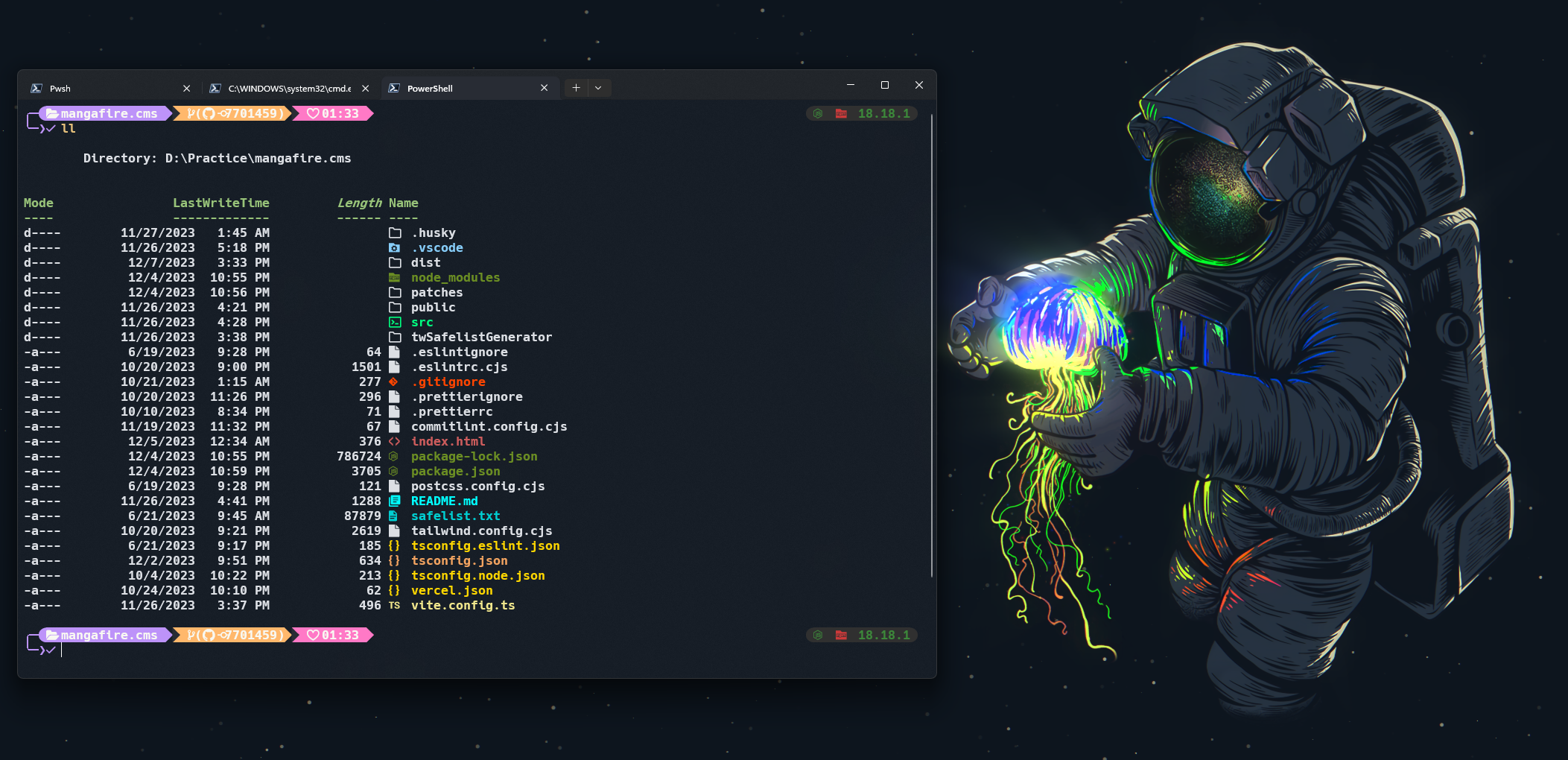Screen dimensions: 1568x760
Task: Open a new terminal tab with plus button
Action: point(576,88)
